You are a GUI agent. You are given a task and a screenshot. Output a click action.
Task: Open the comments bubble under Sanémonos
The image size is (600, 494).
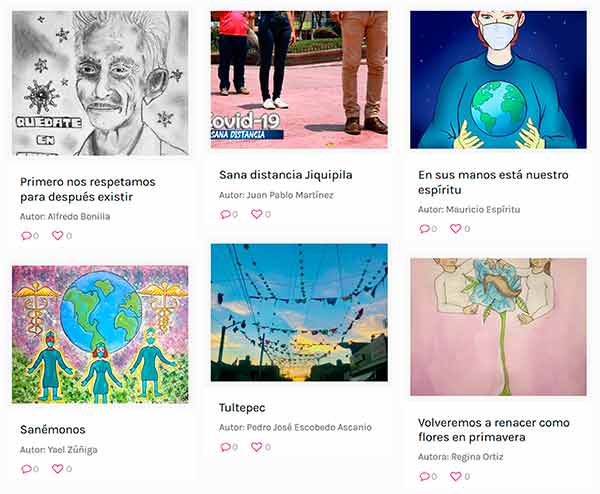[x=26, y=468]
